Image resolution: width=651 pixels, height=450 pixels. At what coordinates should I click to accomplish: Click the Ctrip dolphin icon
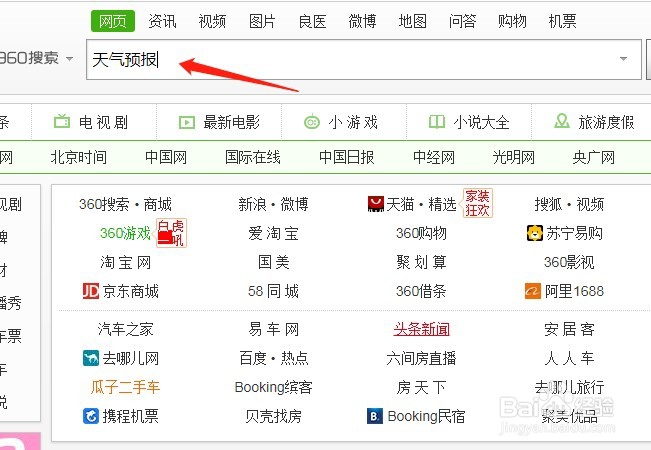(91, 416)
